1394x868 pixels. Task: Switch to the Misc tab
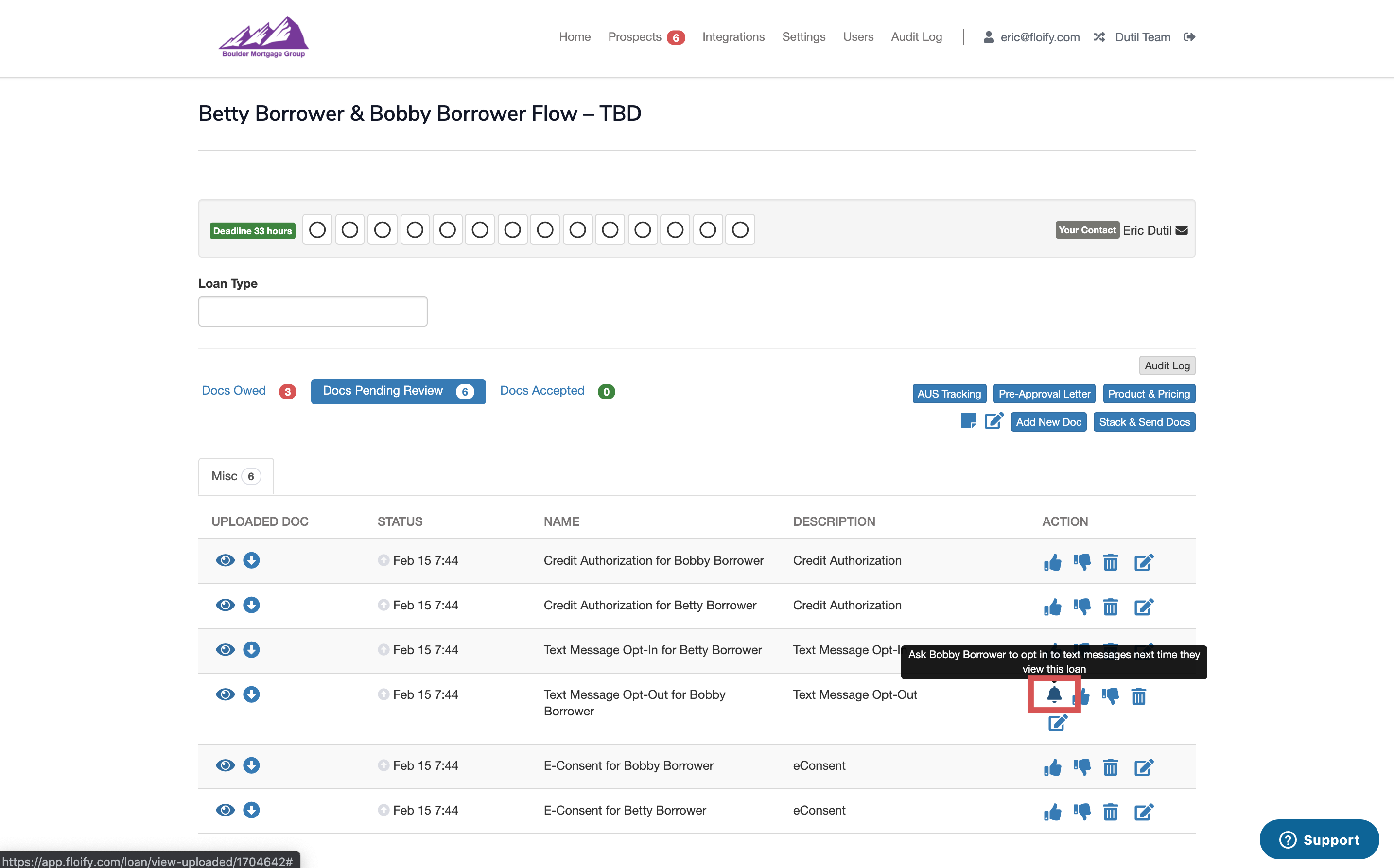235,476
